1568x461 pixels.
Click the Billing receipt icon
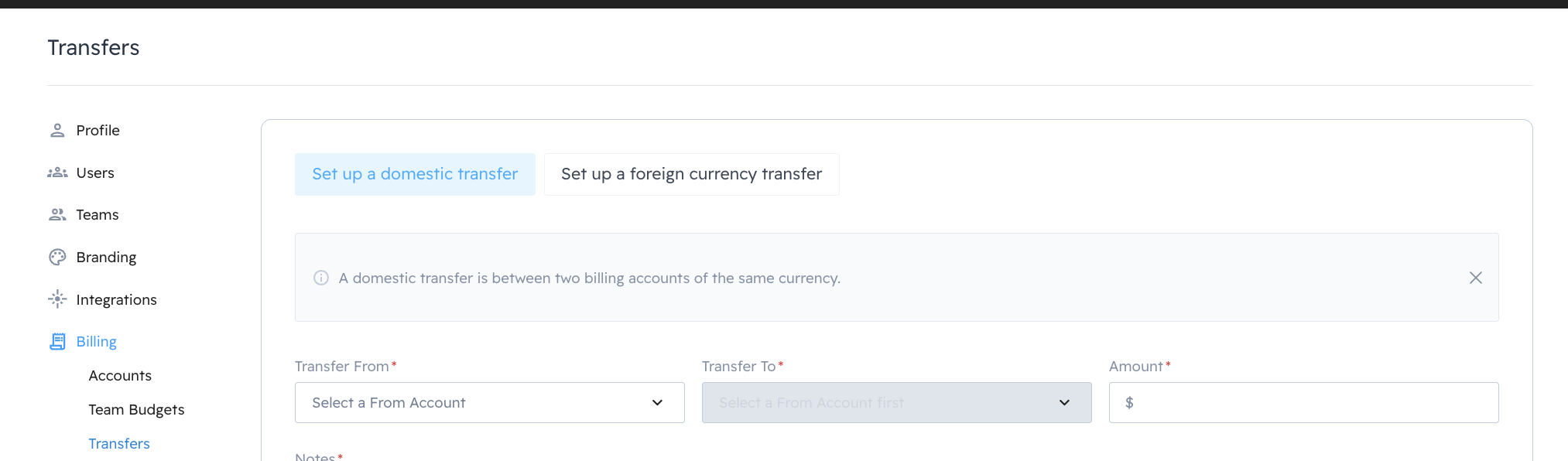pos(57,341)
